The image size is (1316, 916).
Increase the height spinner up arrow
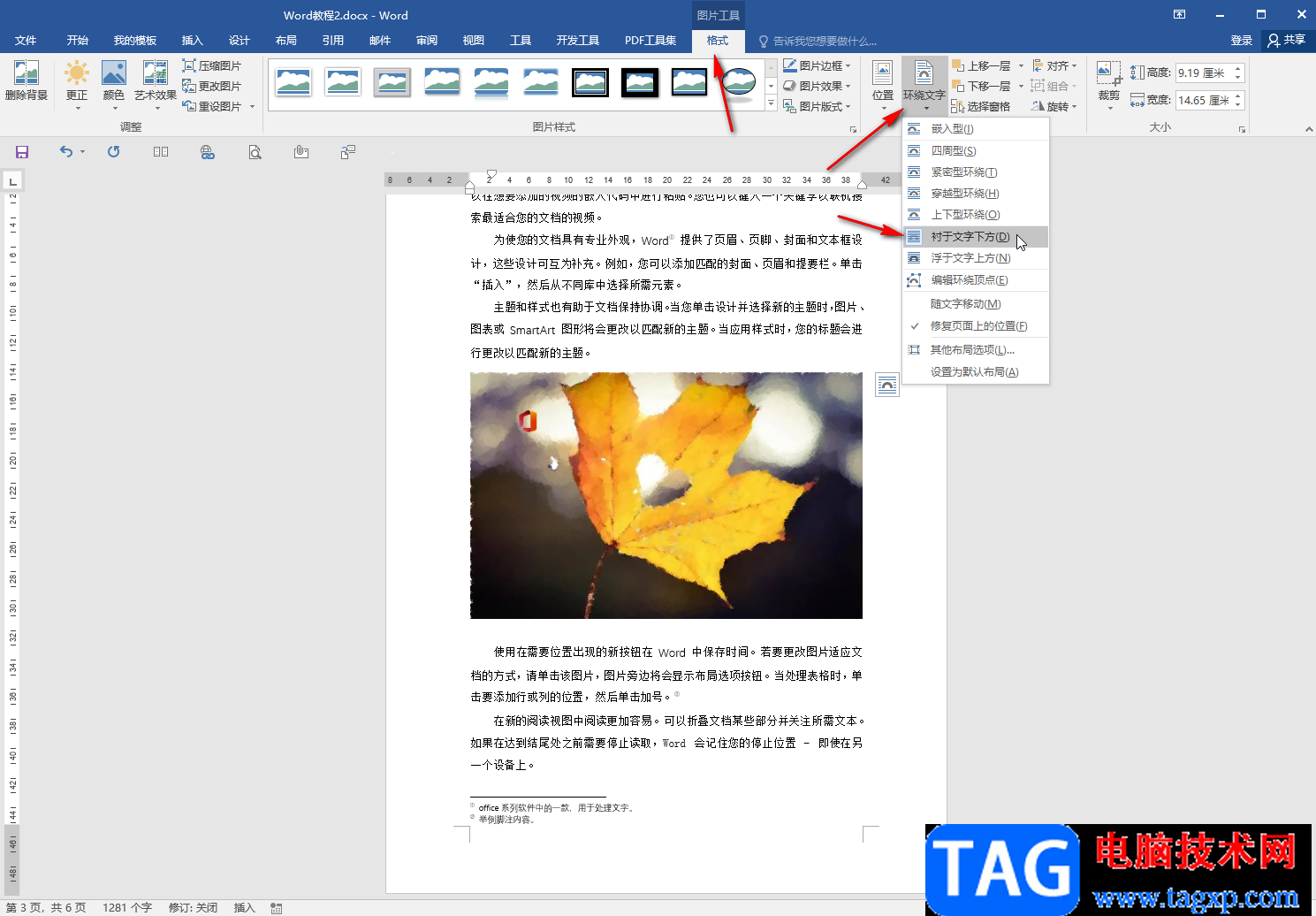1238,69
